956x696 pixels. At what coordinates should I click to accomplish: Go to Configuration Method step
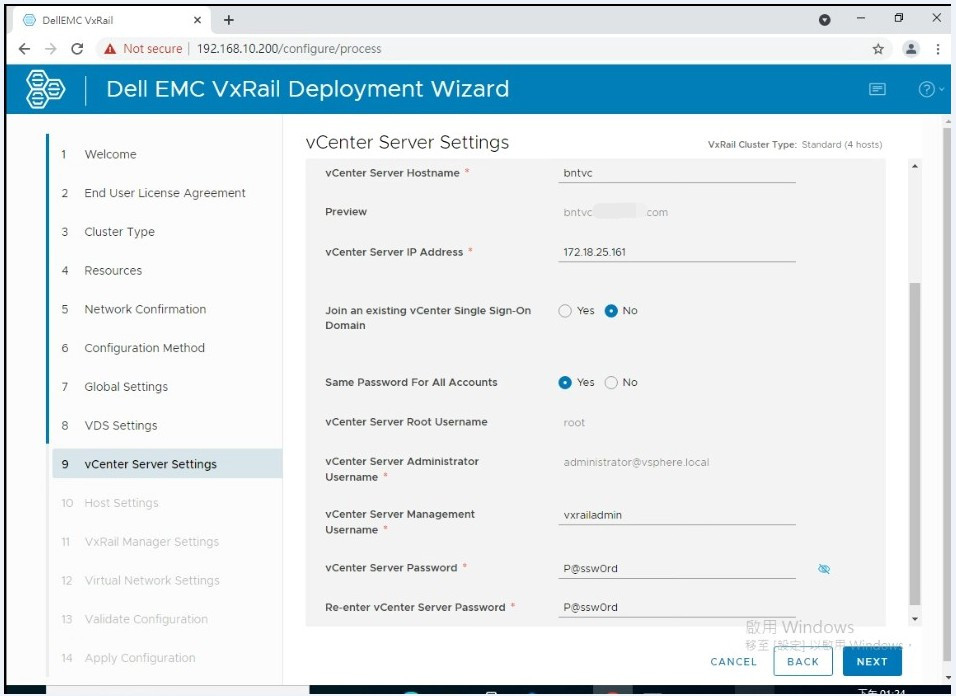pyautogui.click(x=144, y=348)
